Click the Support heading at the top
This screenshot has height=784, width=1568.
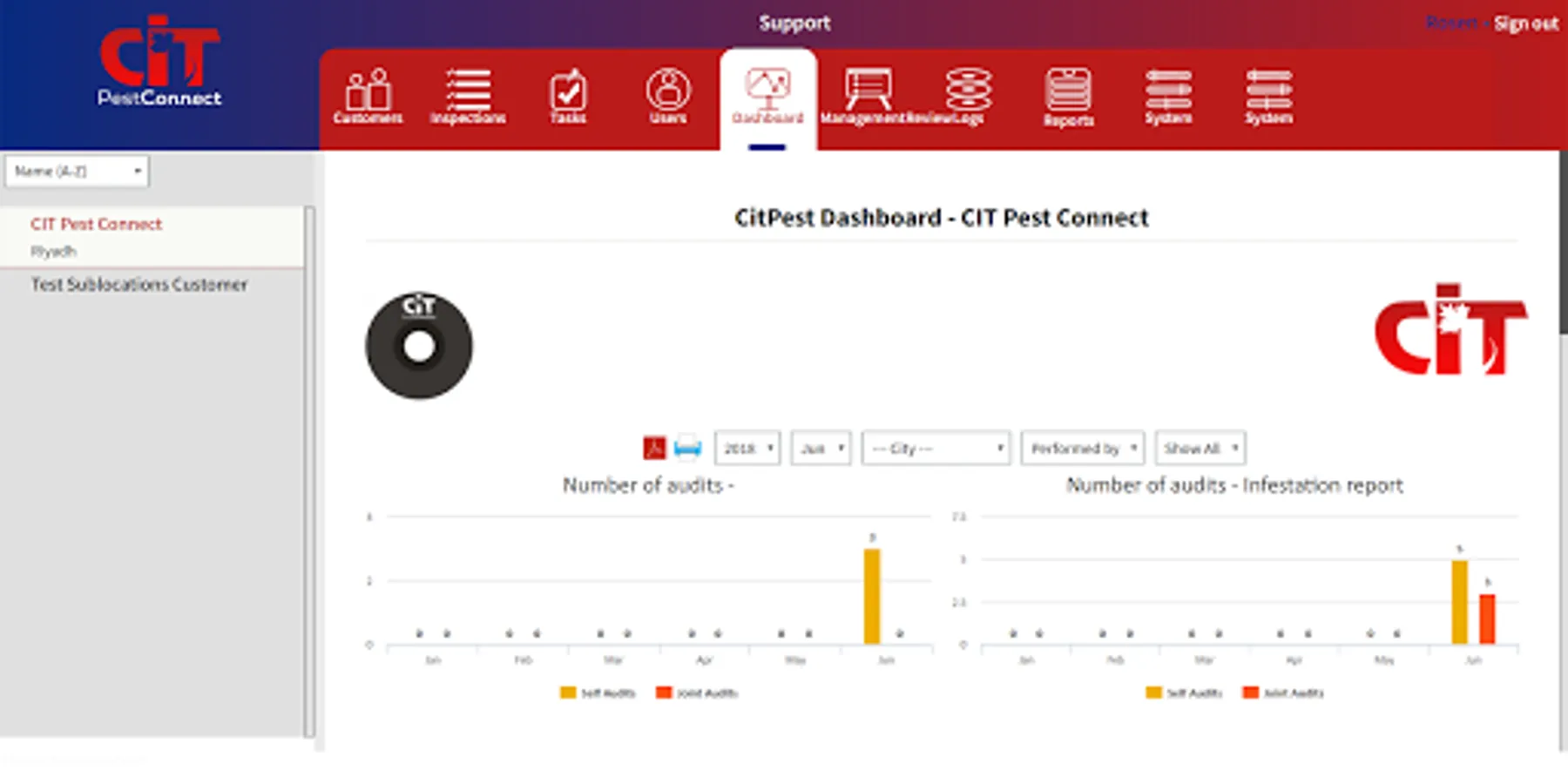(x=794, y=23)
